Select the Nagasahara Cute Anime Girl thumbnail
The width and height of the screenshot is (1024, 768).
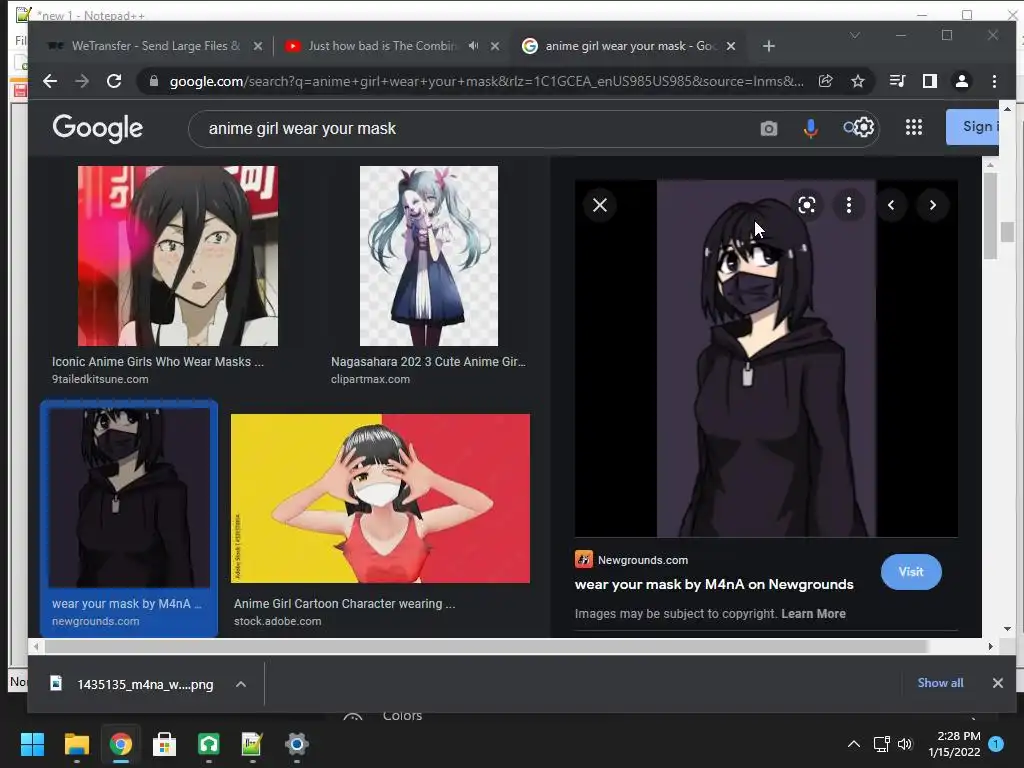pos(428,255)
